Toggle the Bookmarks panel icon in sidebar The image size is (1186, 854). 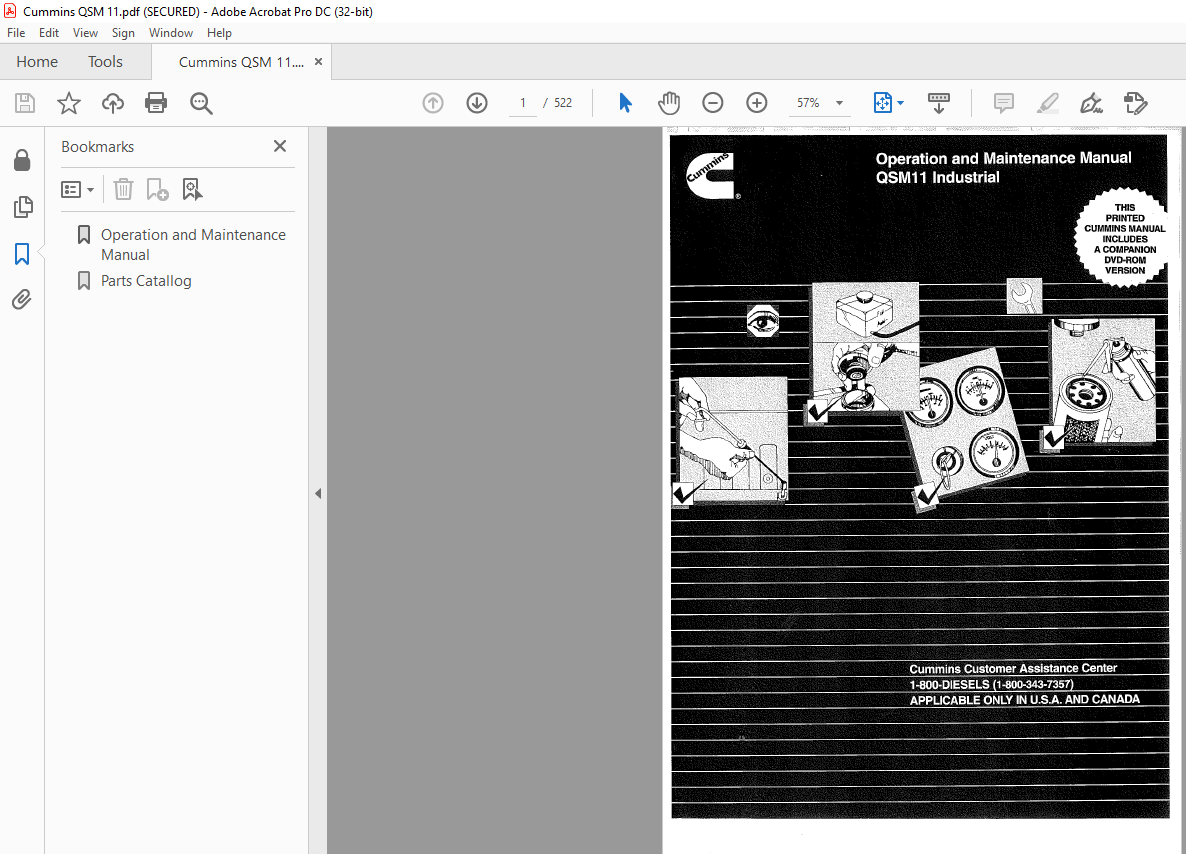[x=22, y=253]
